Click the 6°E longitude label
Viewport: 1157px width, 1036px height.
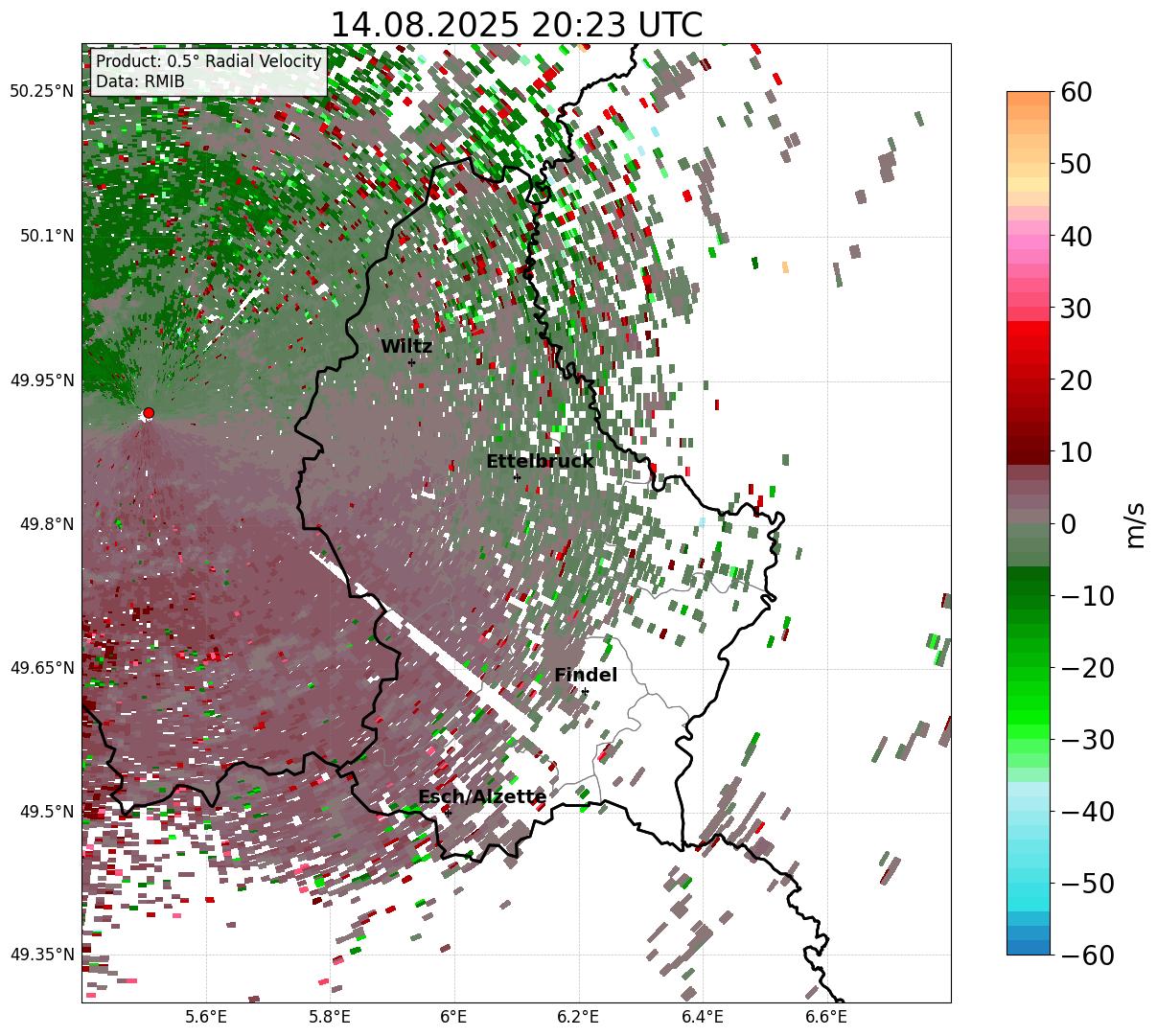[x=453, y=1018]
